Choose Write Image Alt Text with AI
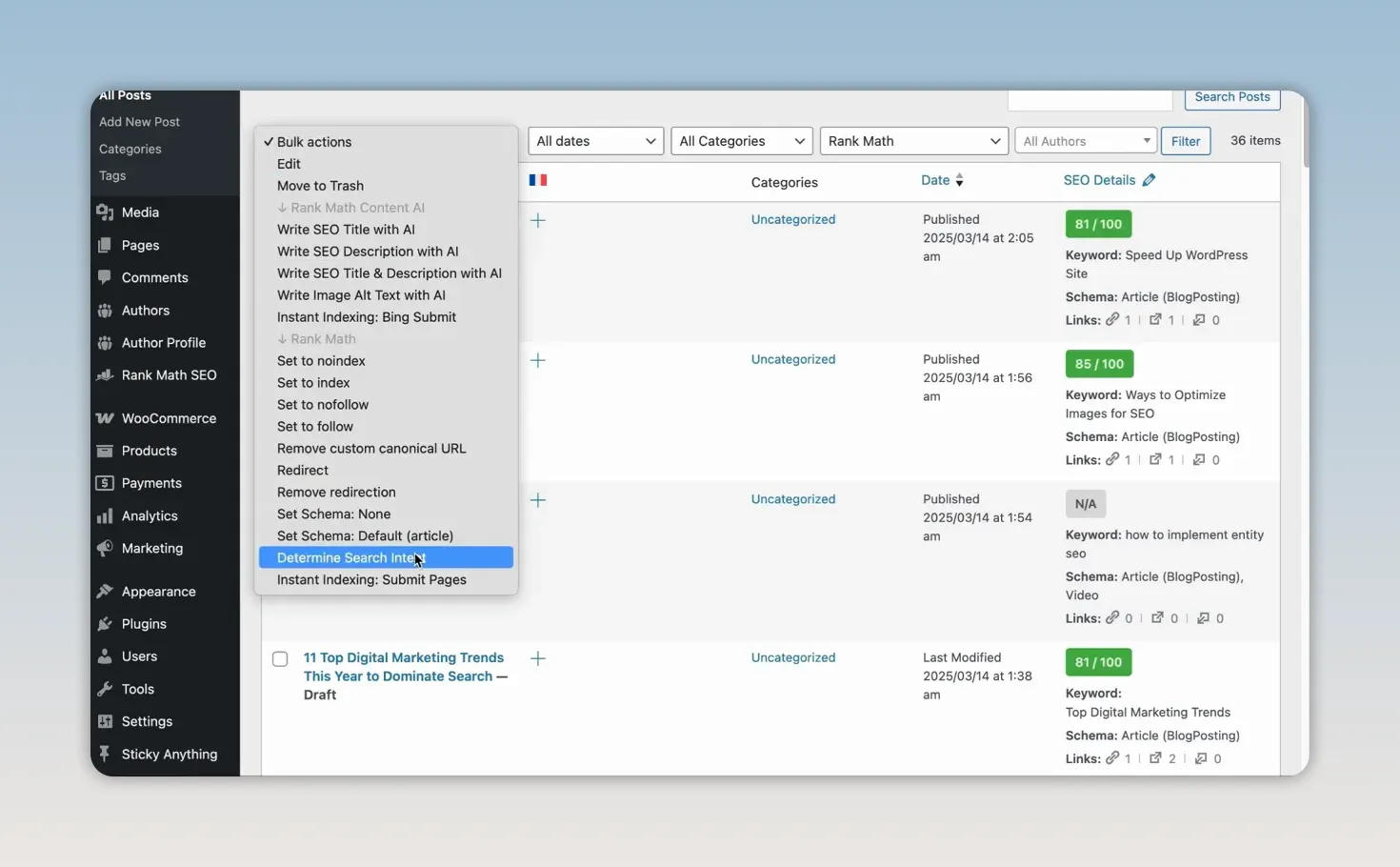The image size is (1400, 867). (x=386, y=295)
